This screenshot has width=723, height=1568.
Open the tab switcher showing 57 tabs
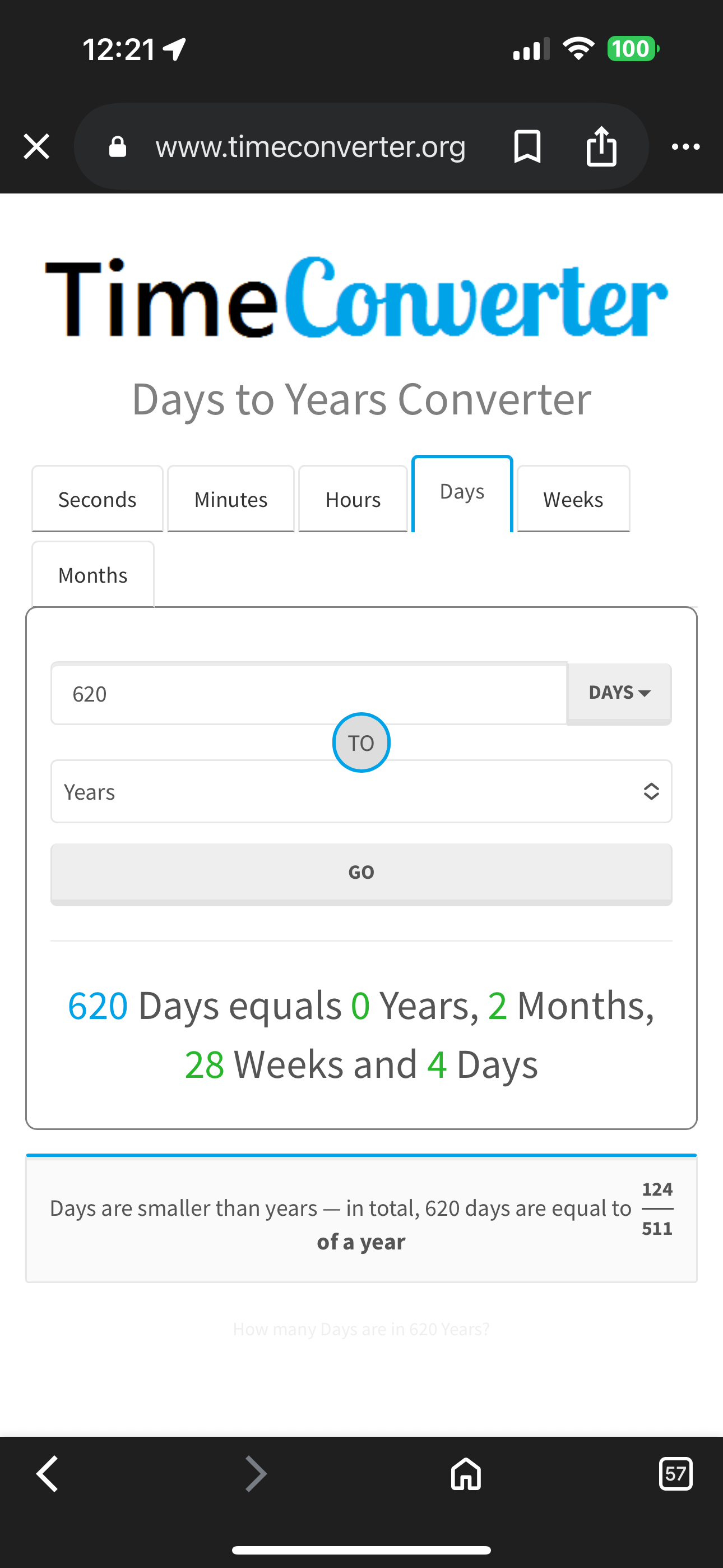[675, 1474]
